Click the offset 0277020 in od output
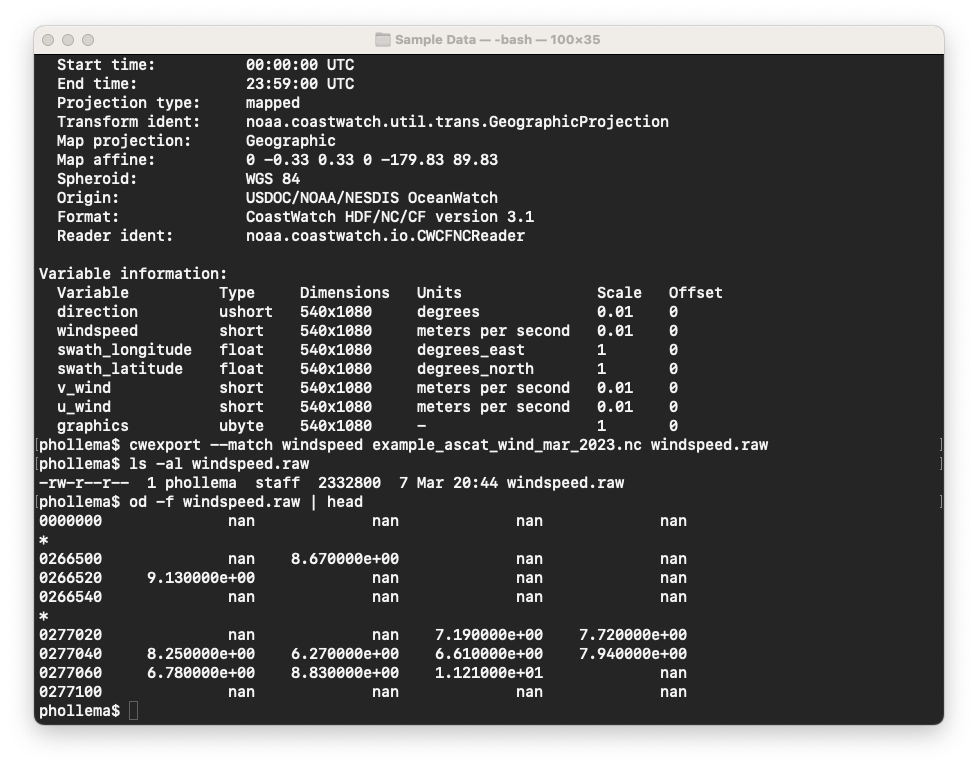The width and height of the screenshot is (978, 767). tap(70, 635)
